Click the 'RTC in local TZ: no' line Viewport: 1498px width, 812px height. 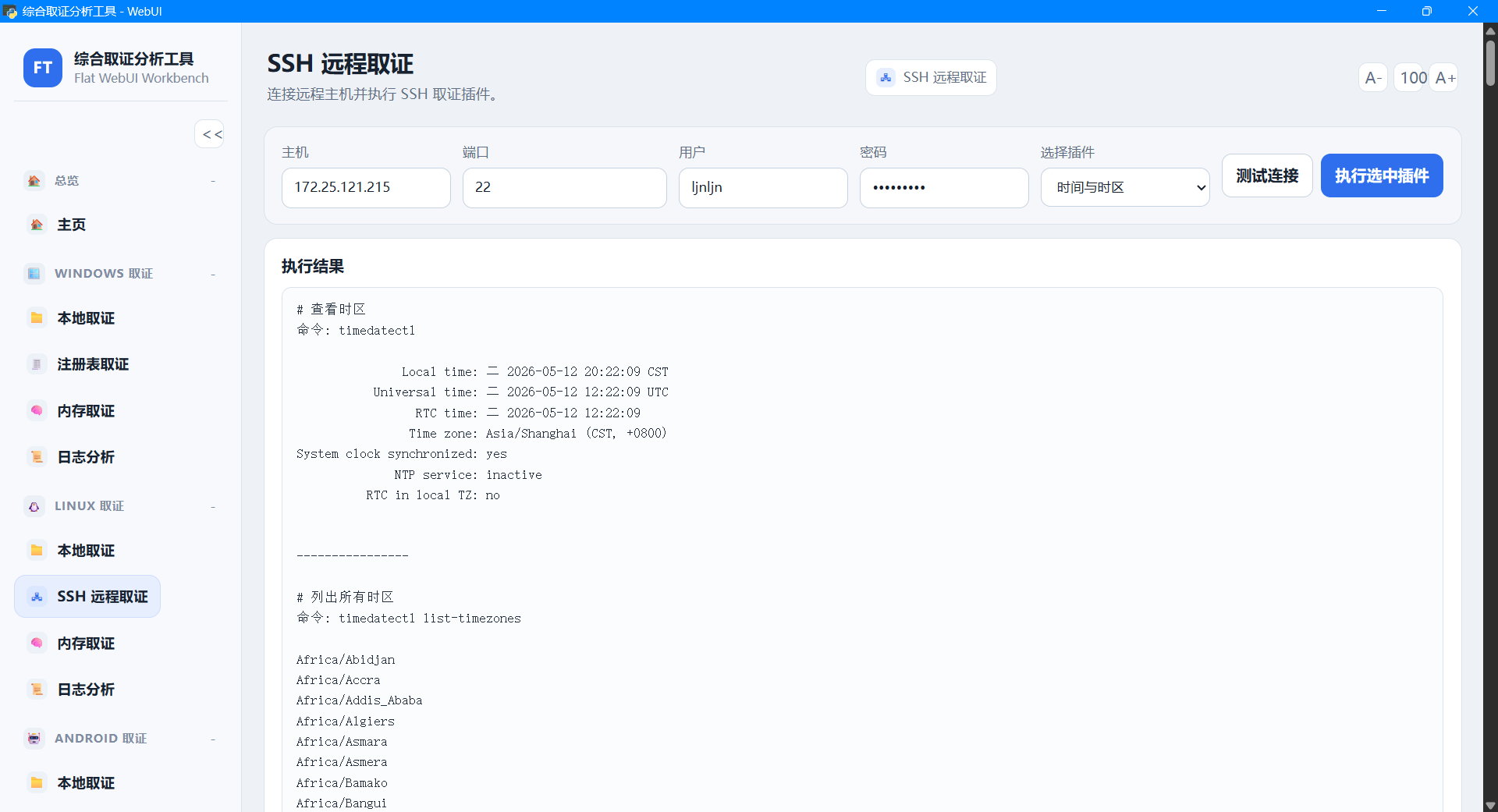tap(433, 495)
